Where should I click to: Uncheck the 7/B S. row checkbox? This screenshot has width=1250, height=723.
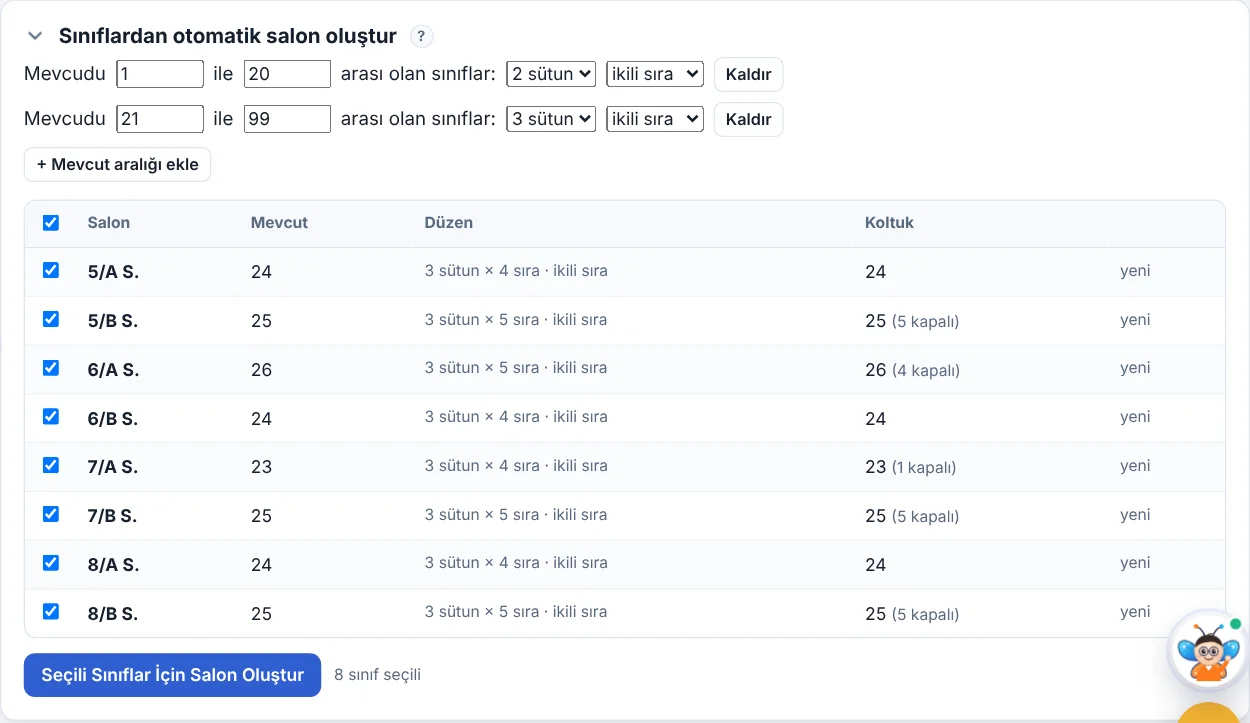point(51,514)
